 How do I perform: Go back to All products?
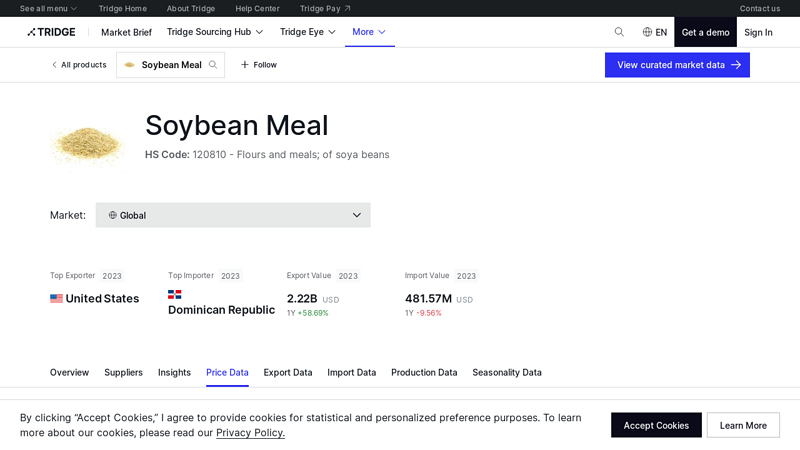pyautogui.click(x=79, y=65)
